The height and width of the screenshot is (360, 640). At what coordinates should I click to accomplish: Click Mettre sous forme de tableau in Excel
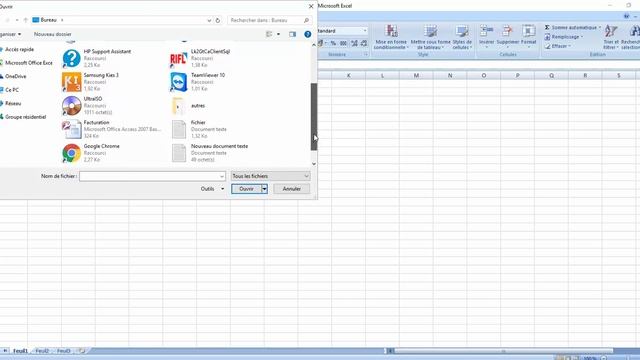(430, 37)
